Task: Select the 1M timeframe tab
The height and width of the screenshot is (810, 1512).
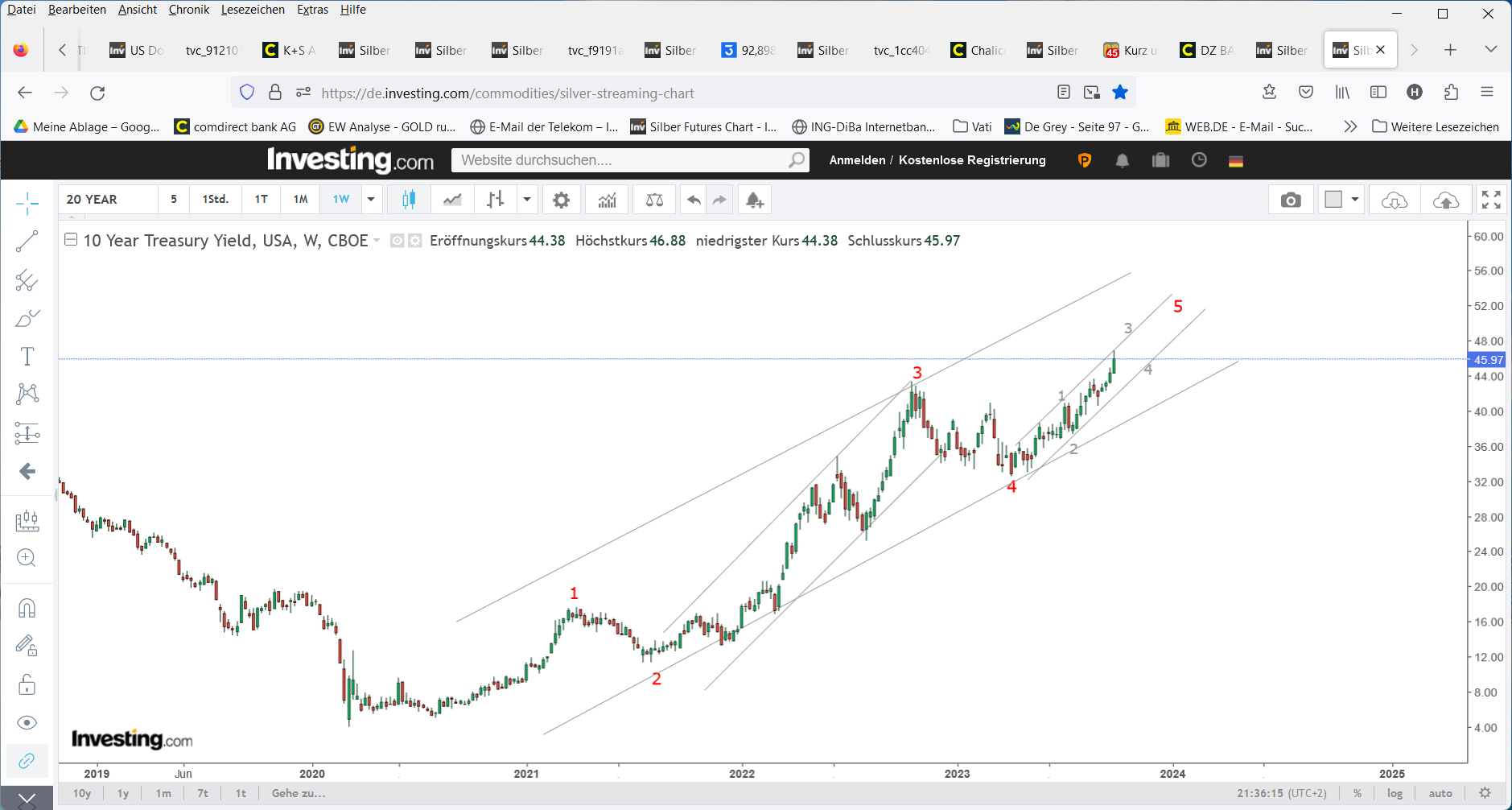Action: (300, 200)
